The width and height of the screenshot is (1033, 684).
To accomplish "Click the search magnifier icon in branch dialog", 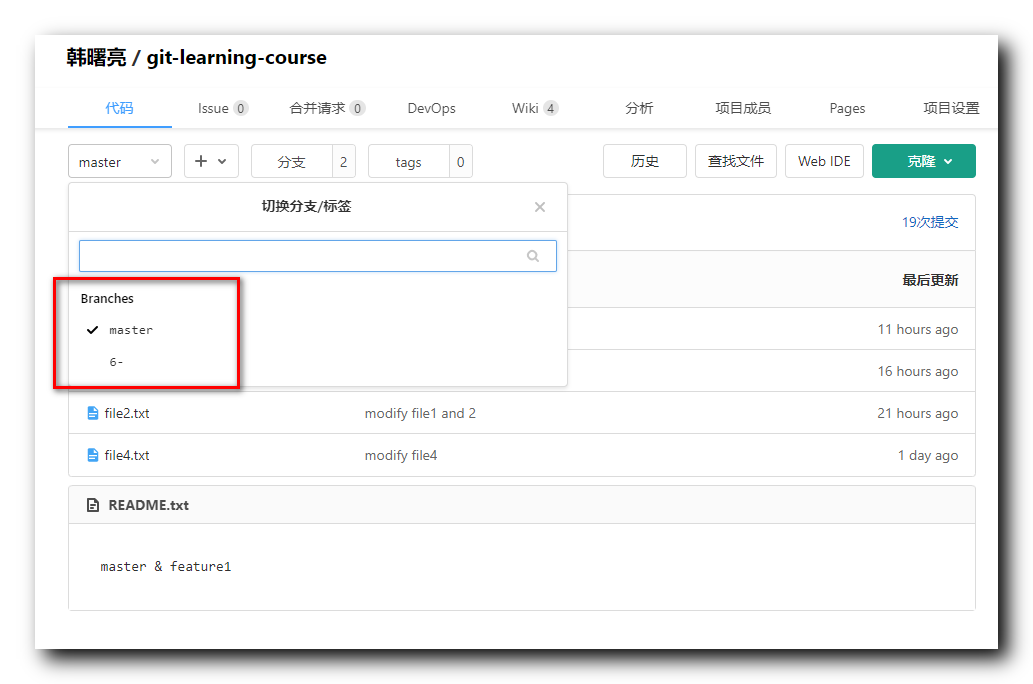I will [x=533, y=256].
